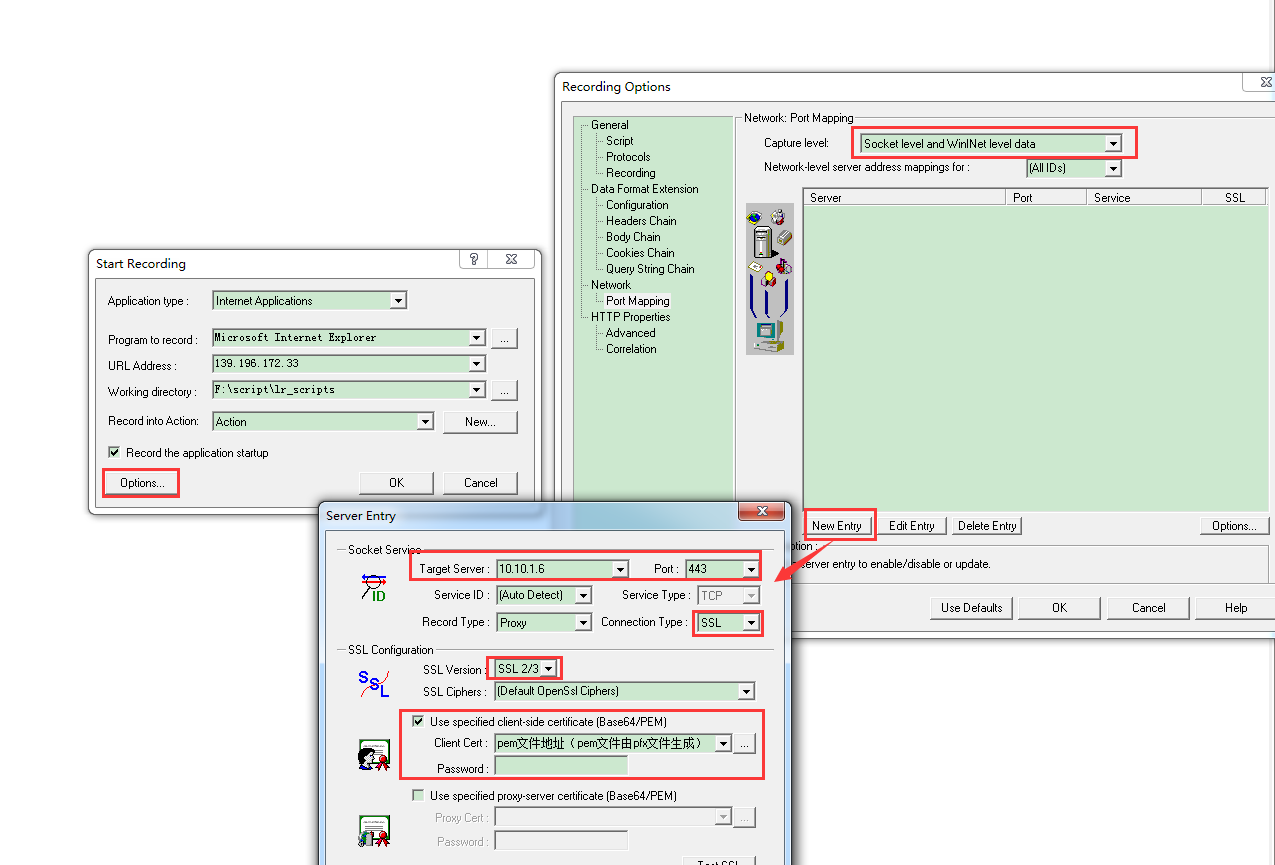The width and height of the screenshot is (1275, 865).
Task: Select HTTP Properties tree node
Action: 630,317
